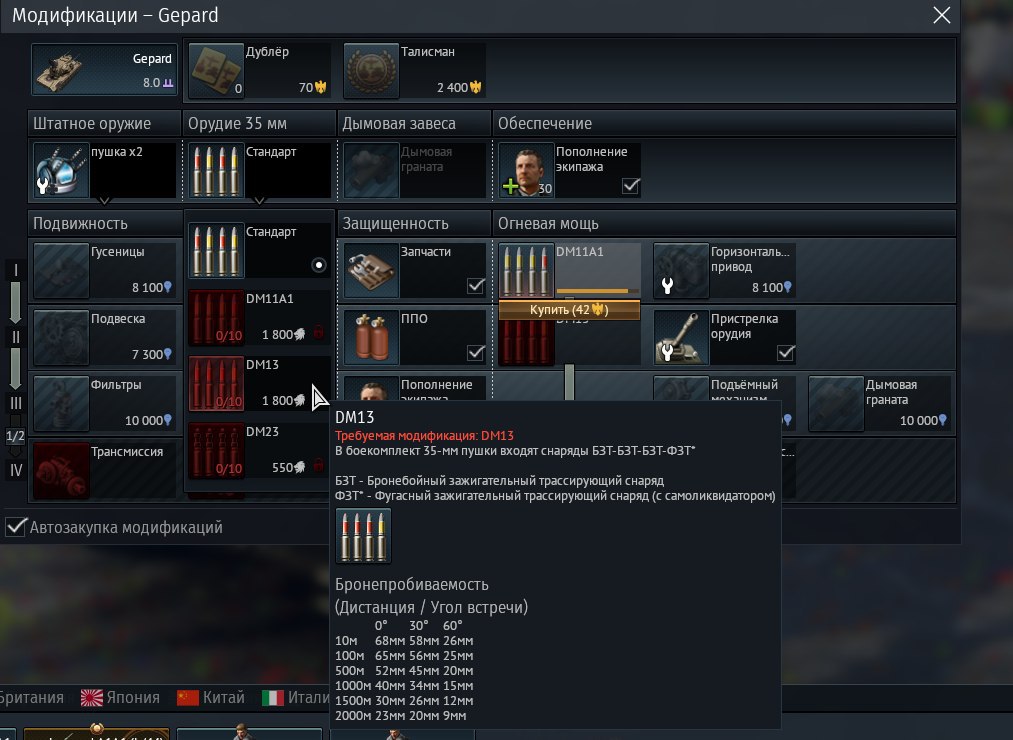Click the Орудие 35 мм section header
The height and width of the screenshot is (740, 1013).
pos(259,123)
